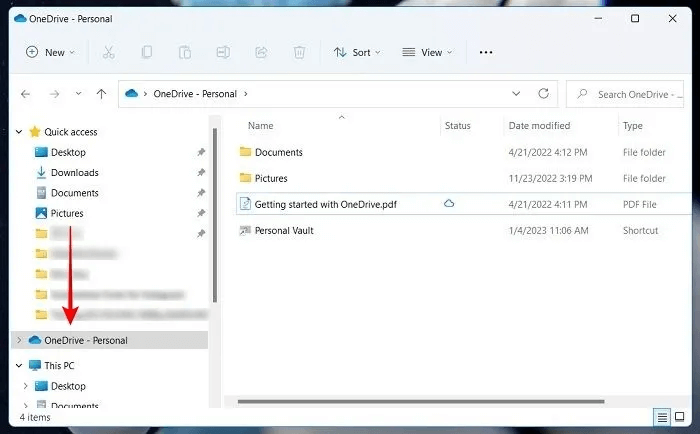700x434 pixels.
Task: Open the Sort dropdown
Action: coord(357,52)
